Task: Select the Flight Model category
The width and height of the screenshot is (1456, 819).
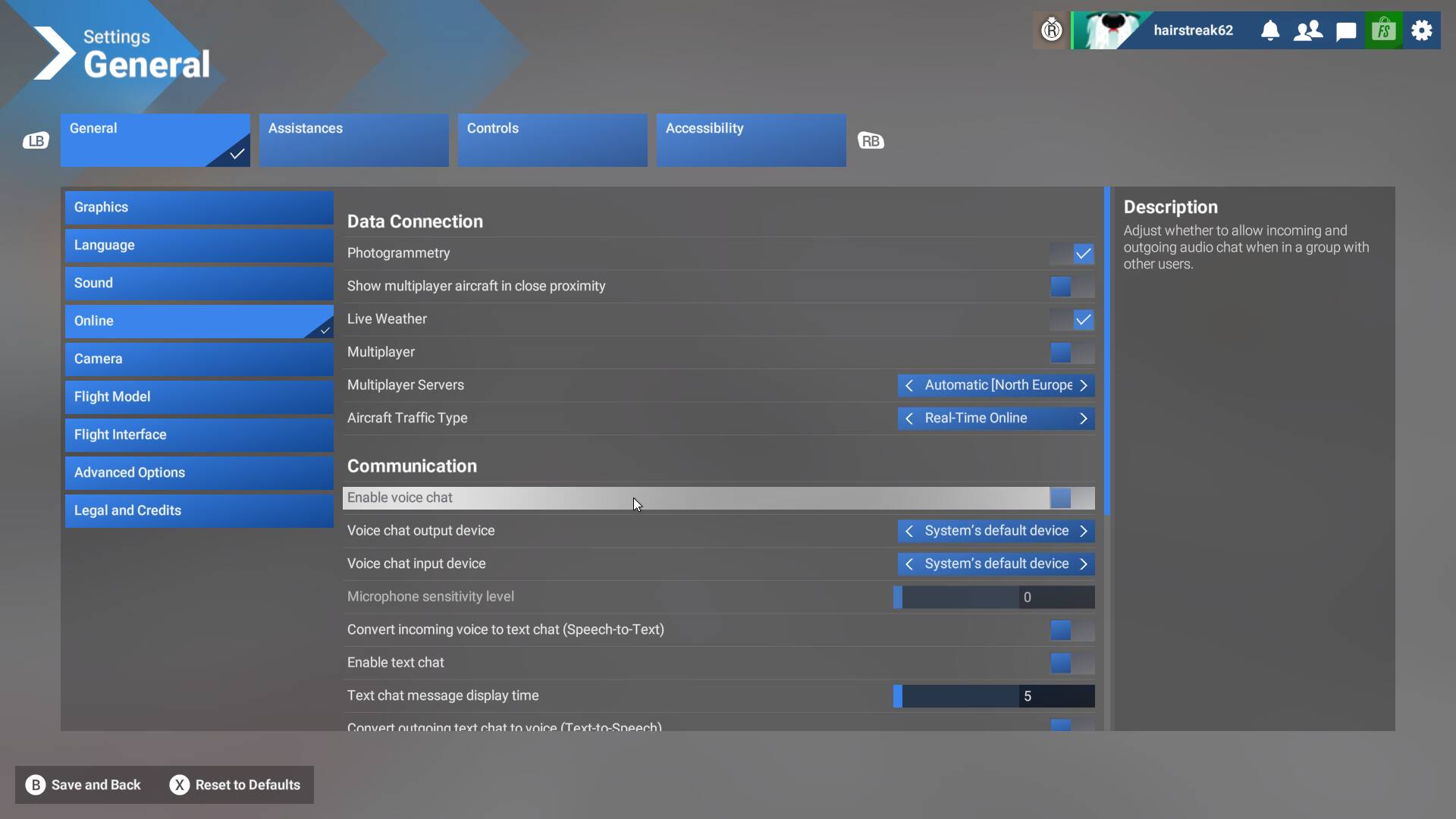Action: pyautogui.click(x=199, y=397)
